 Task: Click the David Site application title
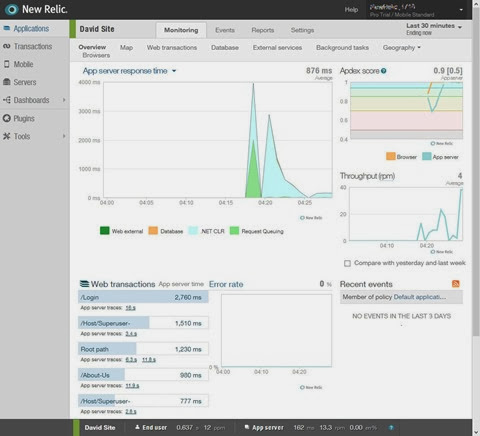tap(97, 29)
